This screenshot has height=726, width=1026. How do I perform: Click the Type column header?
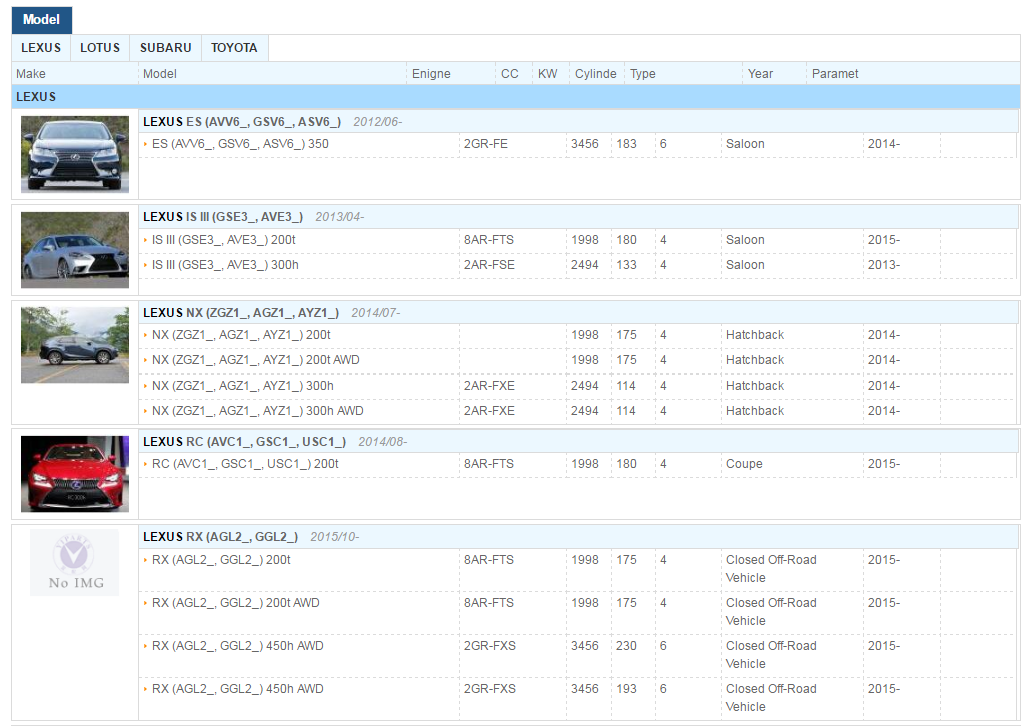tap(643, 74)
